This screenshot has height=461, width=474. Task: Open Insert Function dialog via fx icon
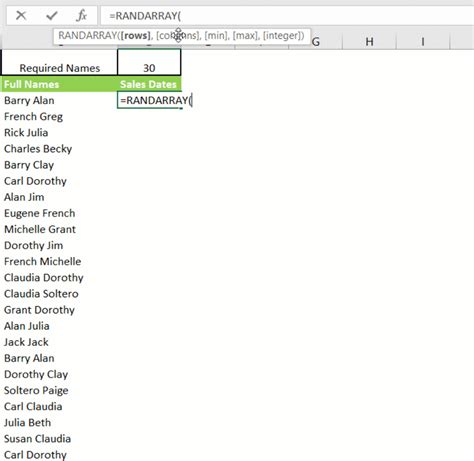click(82, 15)
